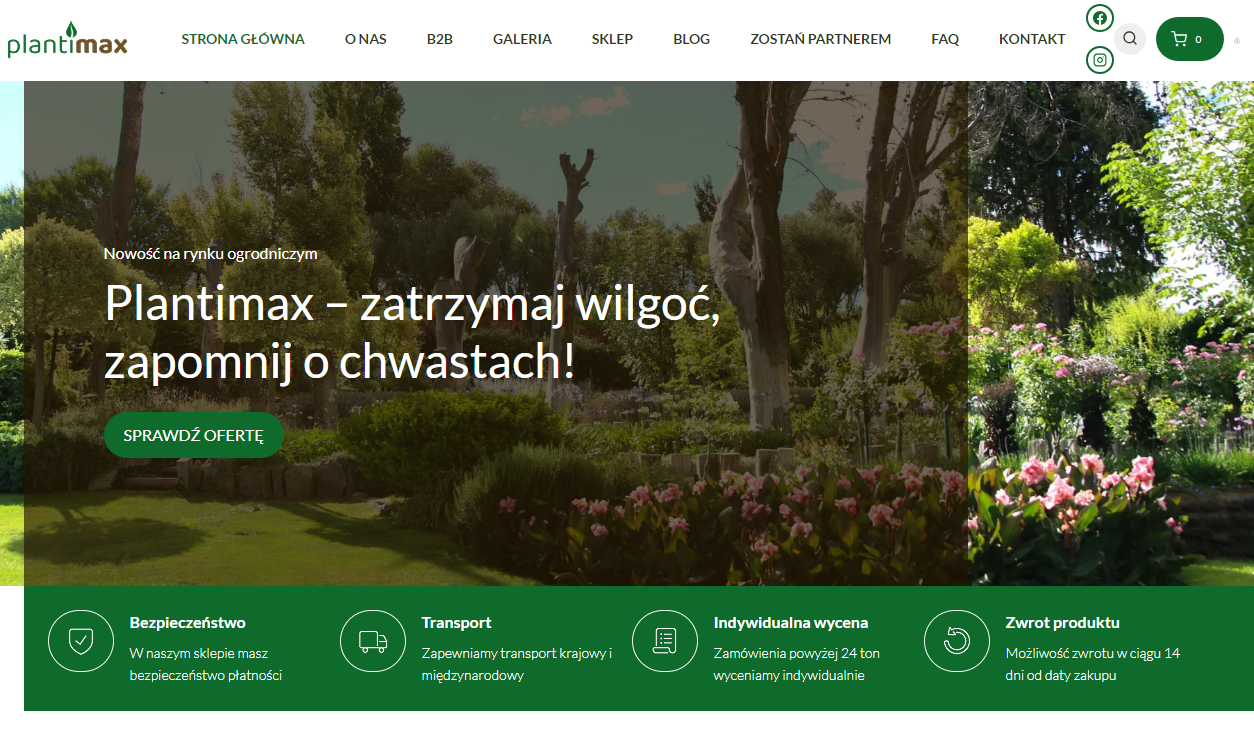Screen dimensions: 1254x734
Task: Click the text about zamówienia powyżej 24 ton
Action: pyautogui.click(x=797, y=664)
